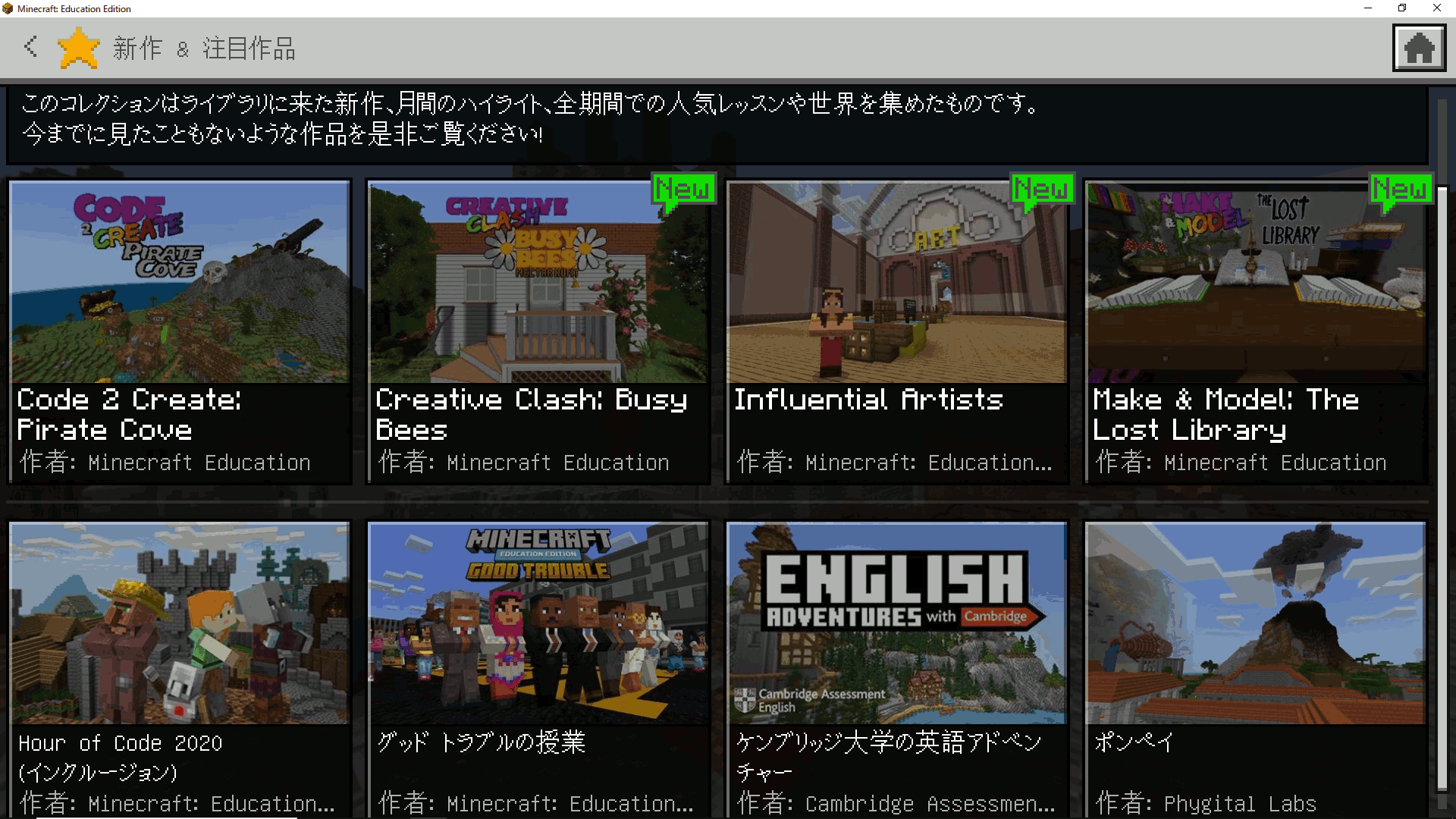Open Make & Model: The Lost Library thumbnail

1256,282
